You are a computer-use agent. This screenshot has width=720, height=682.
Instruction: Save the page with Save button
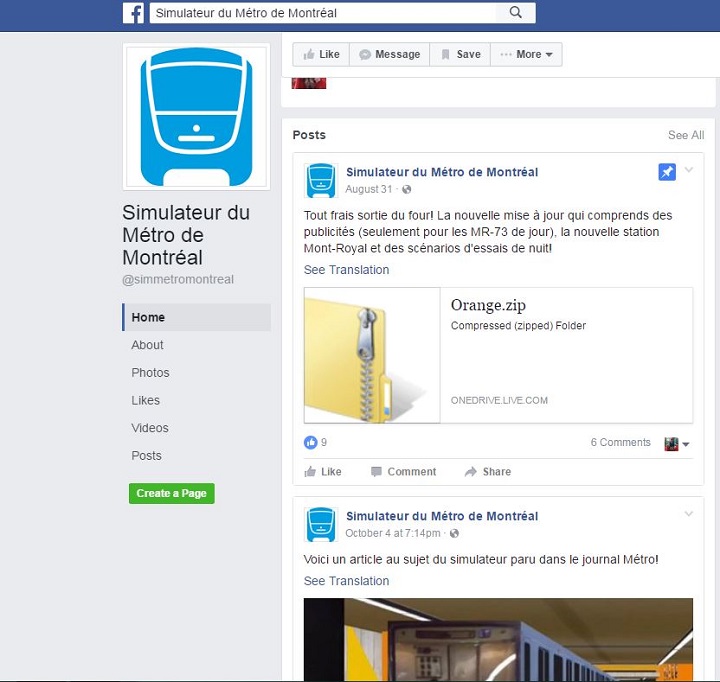tap(460, 54)
